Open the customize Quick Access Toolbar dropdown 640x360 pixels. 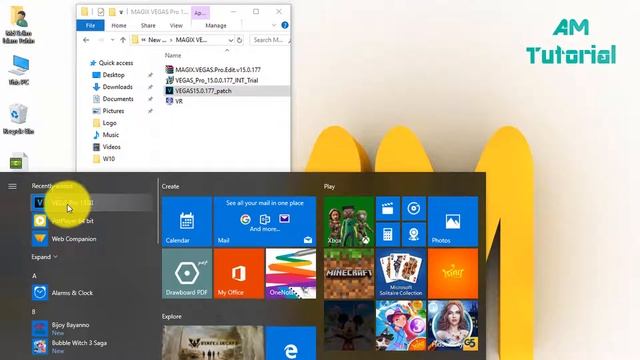[x=121, y=12]
